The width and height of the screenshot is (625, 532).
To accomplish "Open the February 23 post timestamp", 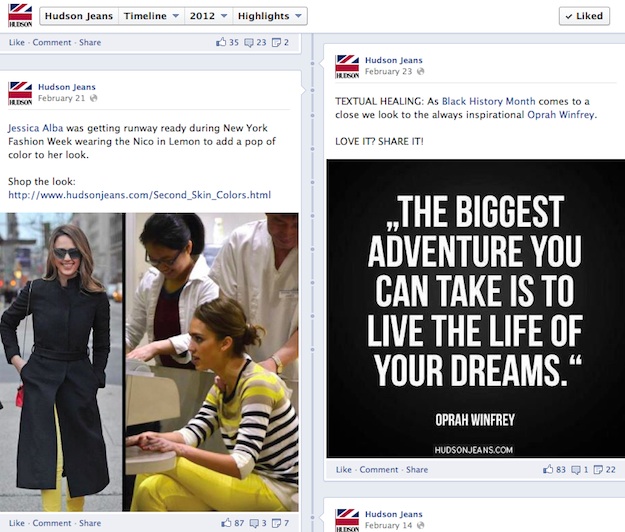I will pyautogui.click(x=388, y=71).
